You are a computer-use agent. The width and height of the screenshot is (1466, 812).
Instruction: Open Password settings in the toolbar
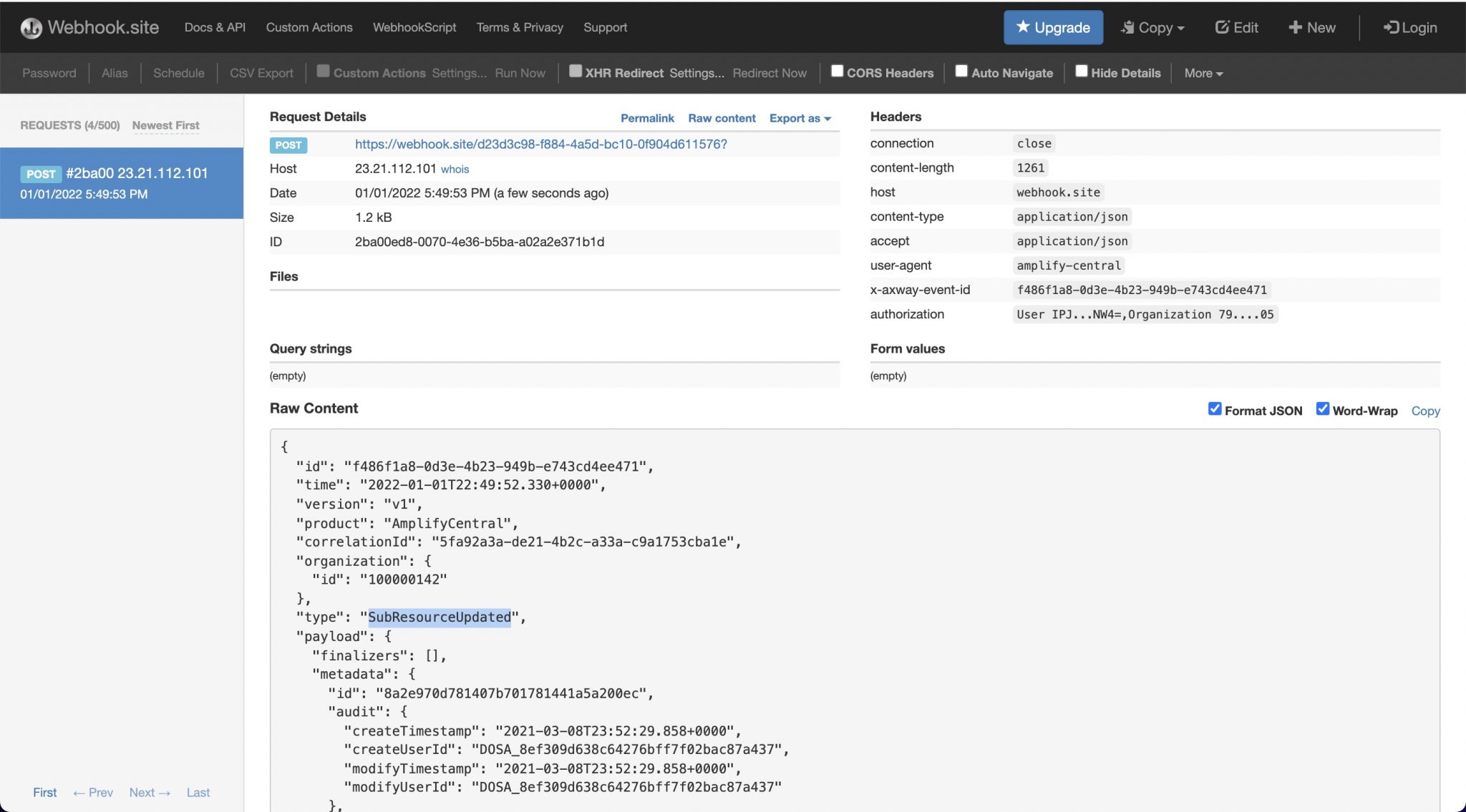[x=48, y=72]
